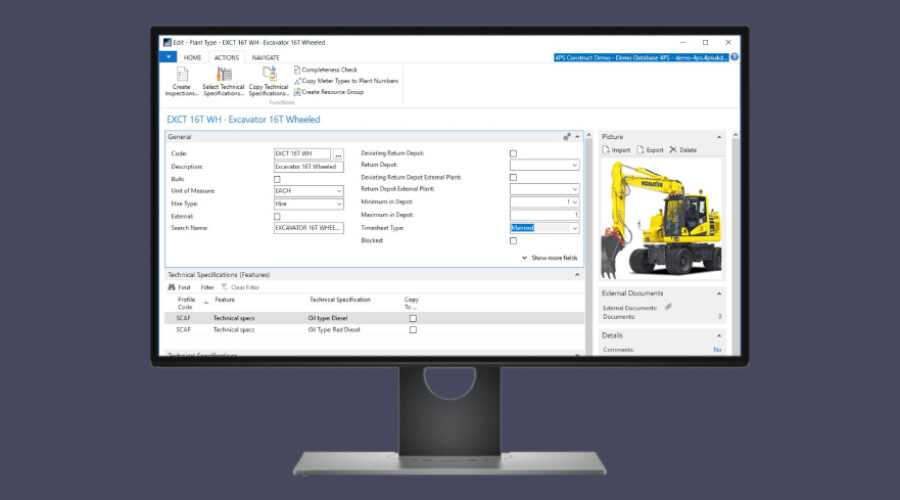Switch to the HOME ribbon tab
Image resolution: width=900 pixels, height=500 pixels.
tap(192, 58)
